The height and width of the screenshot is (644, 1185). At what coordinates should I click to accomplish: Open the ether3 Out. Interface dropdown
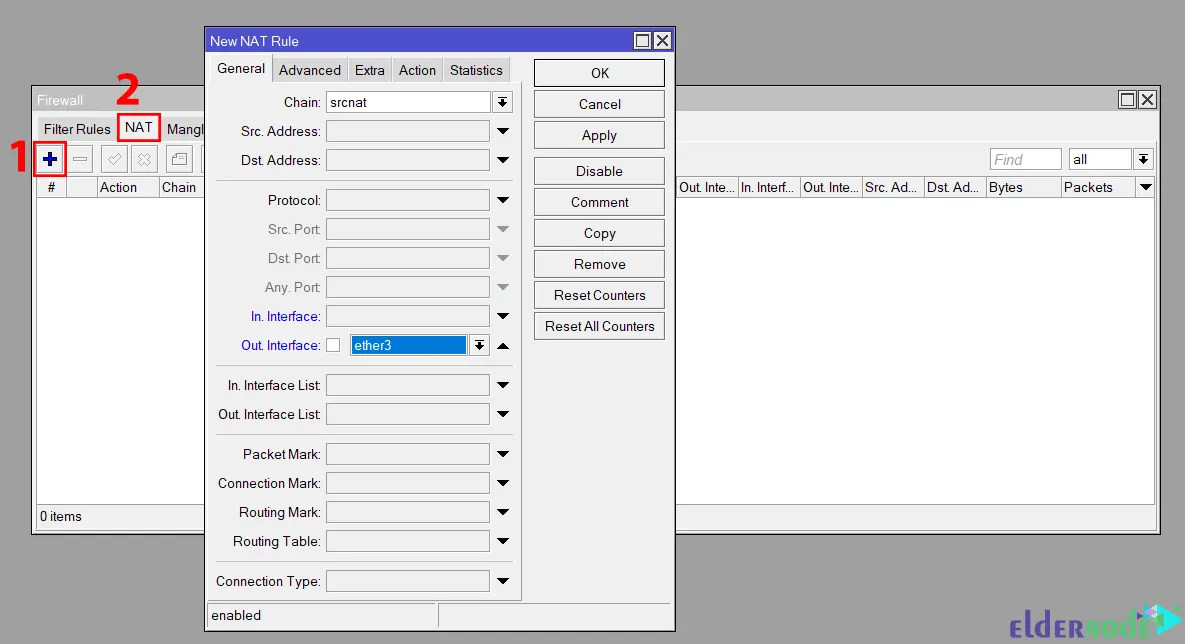click(479, 345)
